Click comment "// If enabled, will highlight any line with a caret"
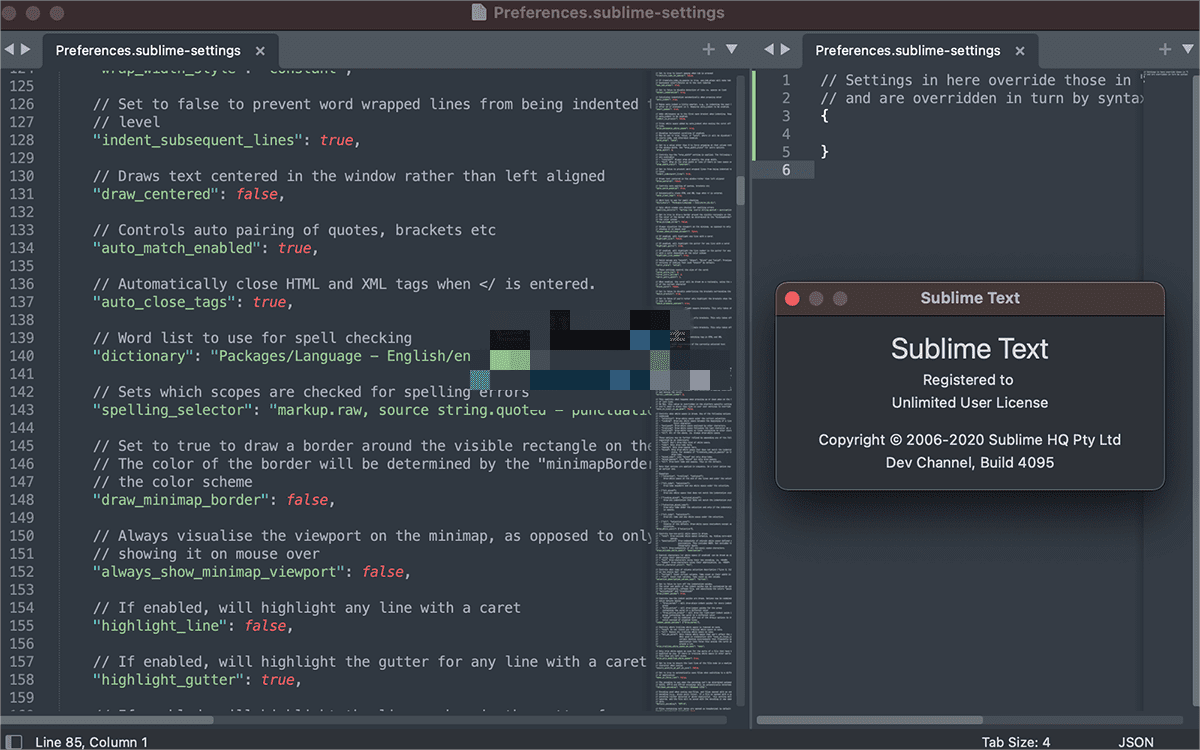1200x750 pixels. (307, 608)
